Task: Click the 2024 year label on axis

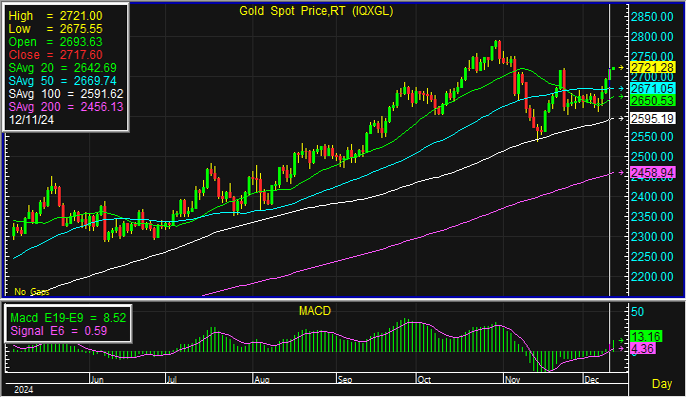Action: 24,390
